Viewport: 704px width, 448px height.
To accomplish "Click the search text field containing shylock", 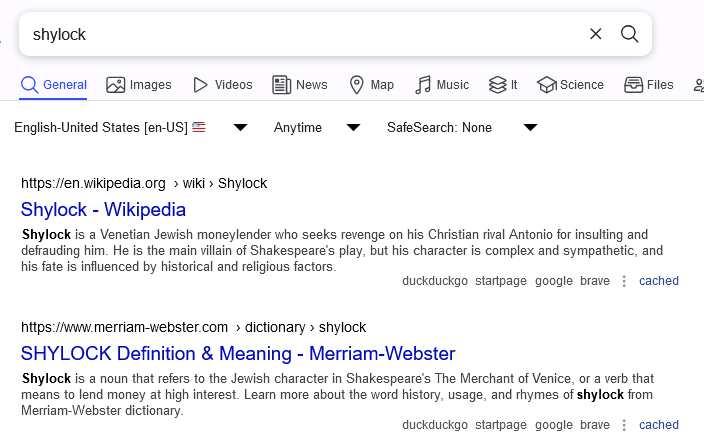I will (x=305, y=34).
